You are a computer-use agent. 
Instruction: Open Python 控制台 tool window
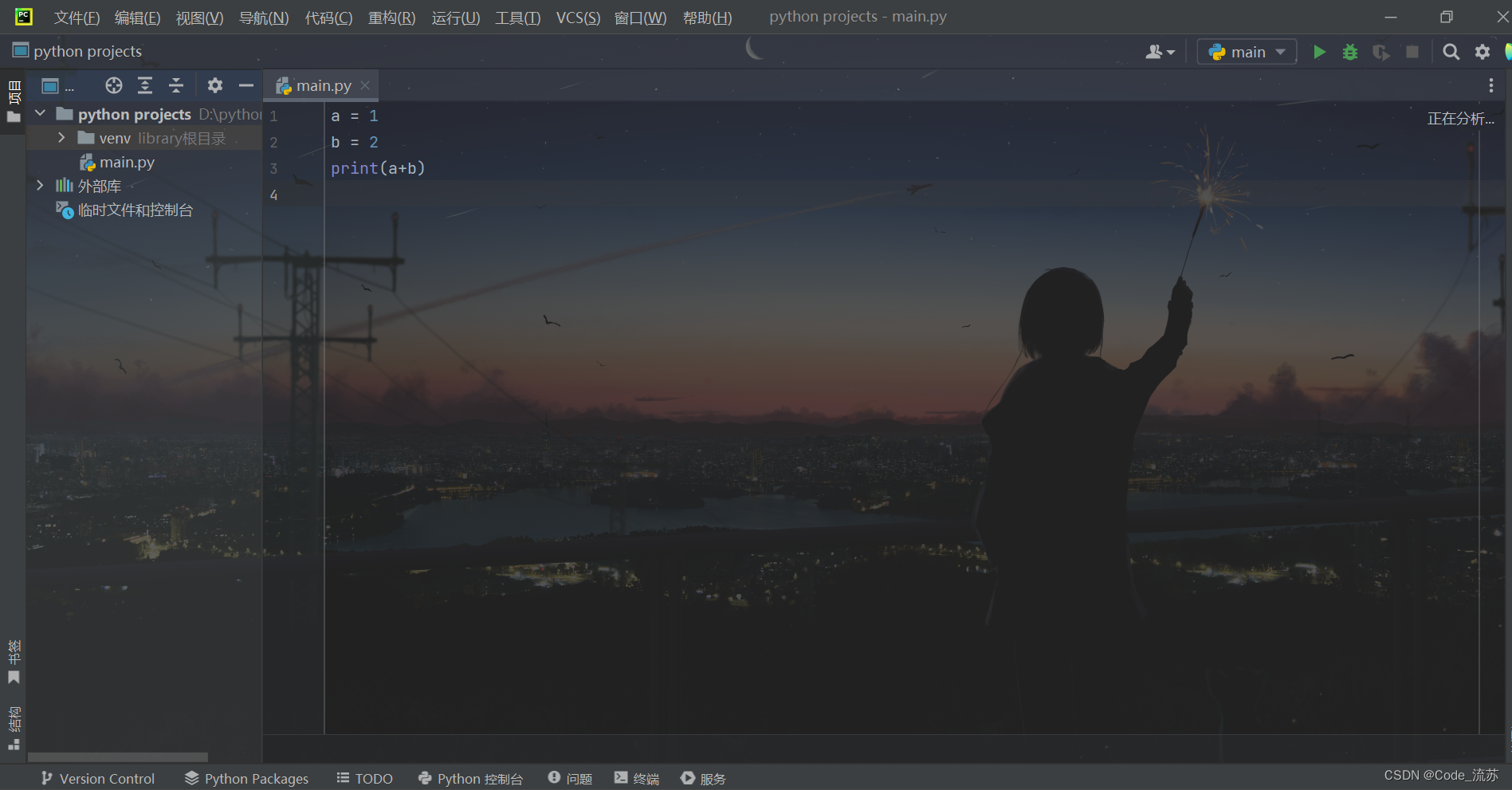point(470,779)
